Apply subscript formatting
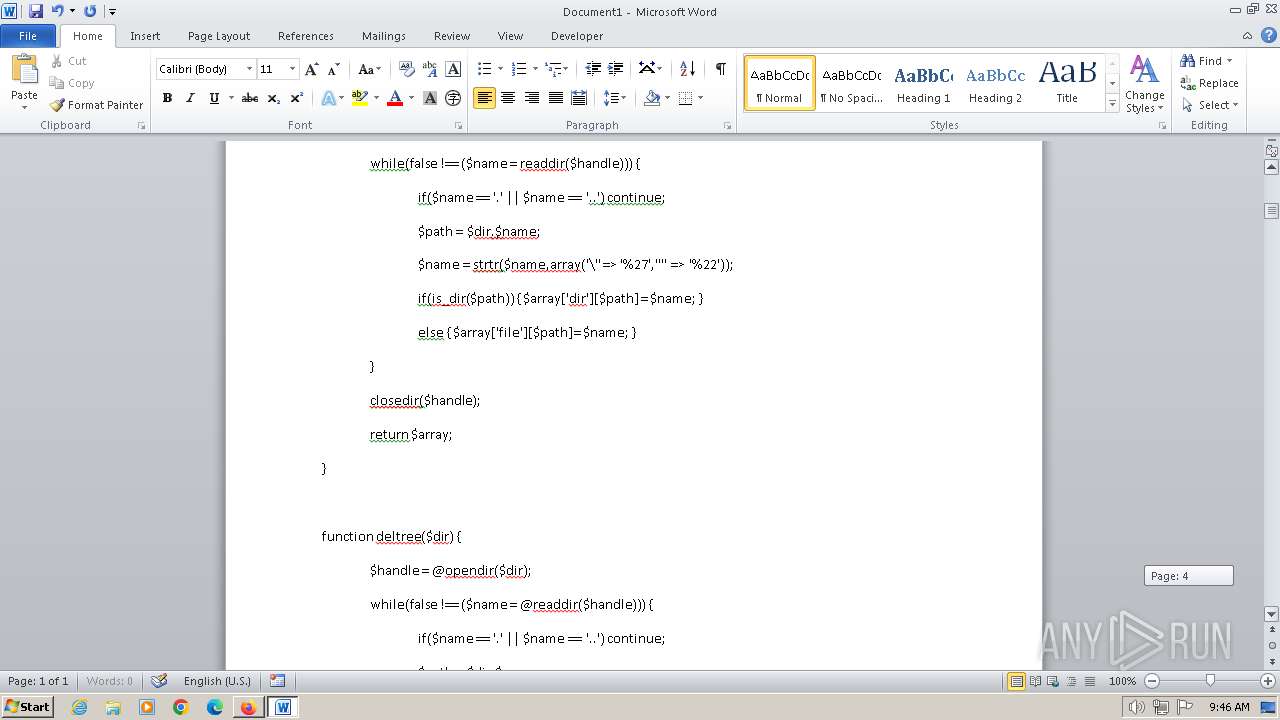 click(x=274, y=98)
